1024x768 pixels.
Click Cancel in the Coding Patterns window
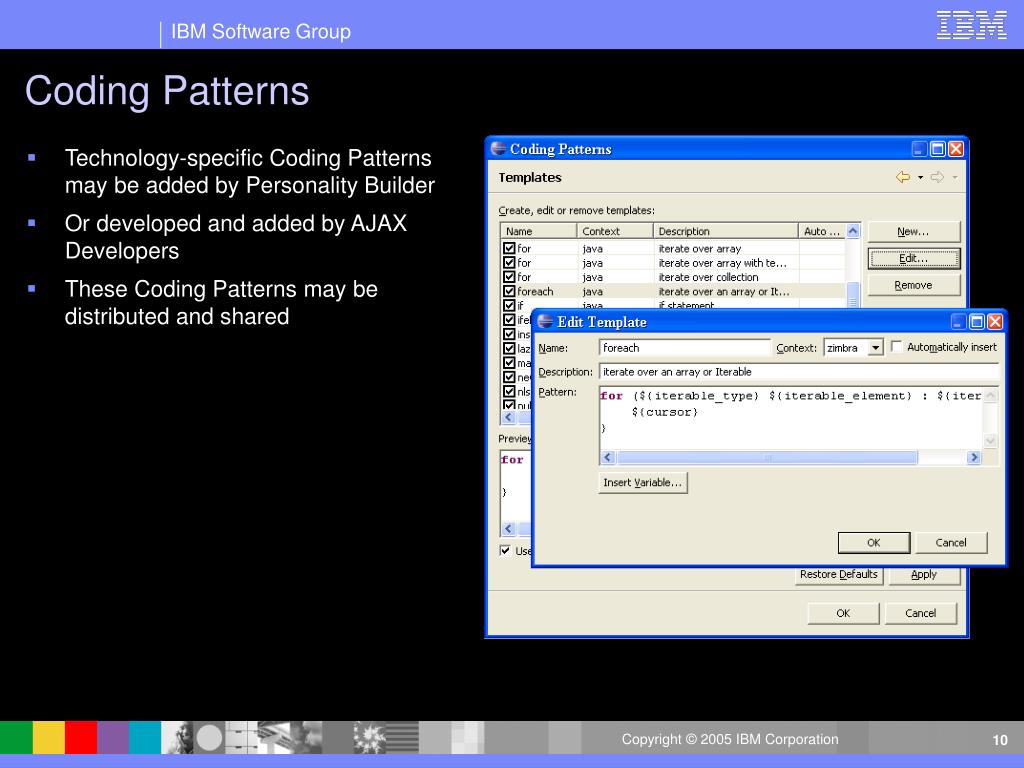[921, 613]
